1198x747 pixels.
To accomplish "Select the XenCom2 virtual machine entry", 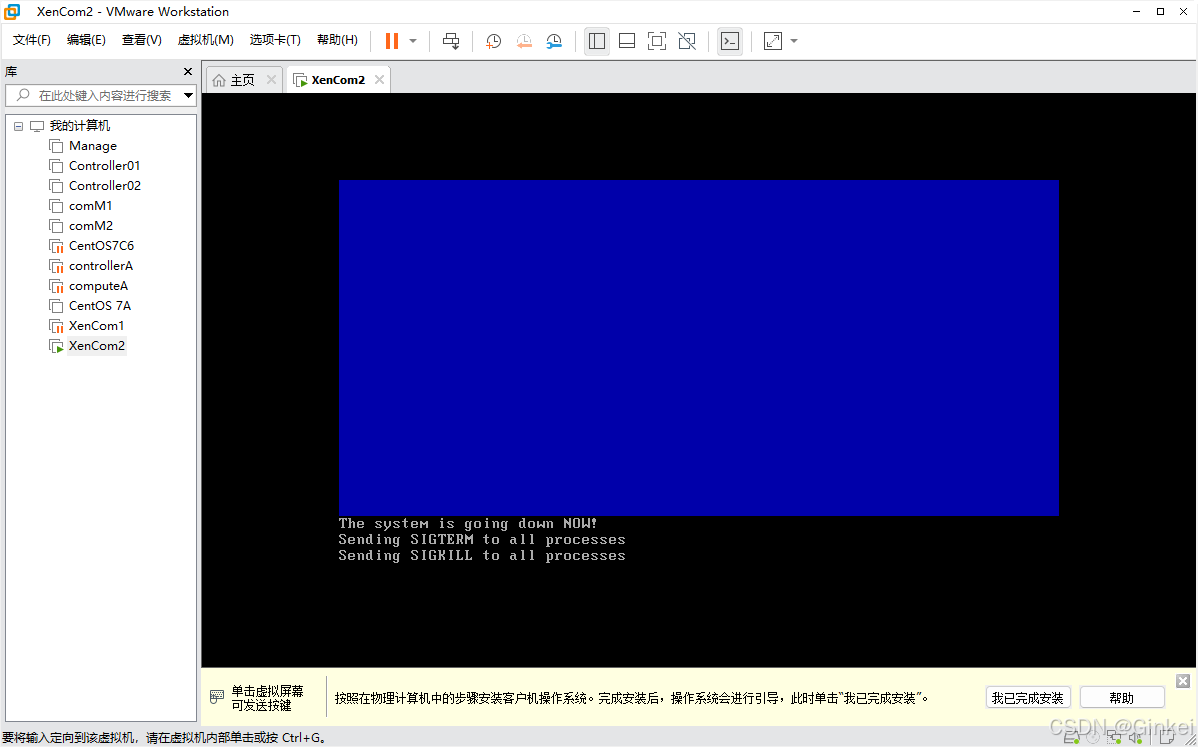I will click(96, 346).
